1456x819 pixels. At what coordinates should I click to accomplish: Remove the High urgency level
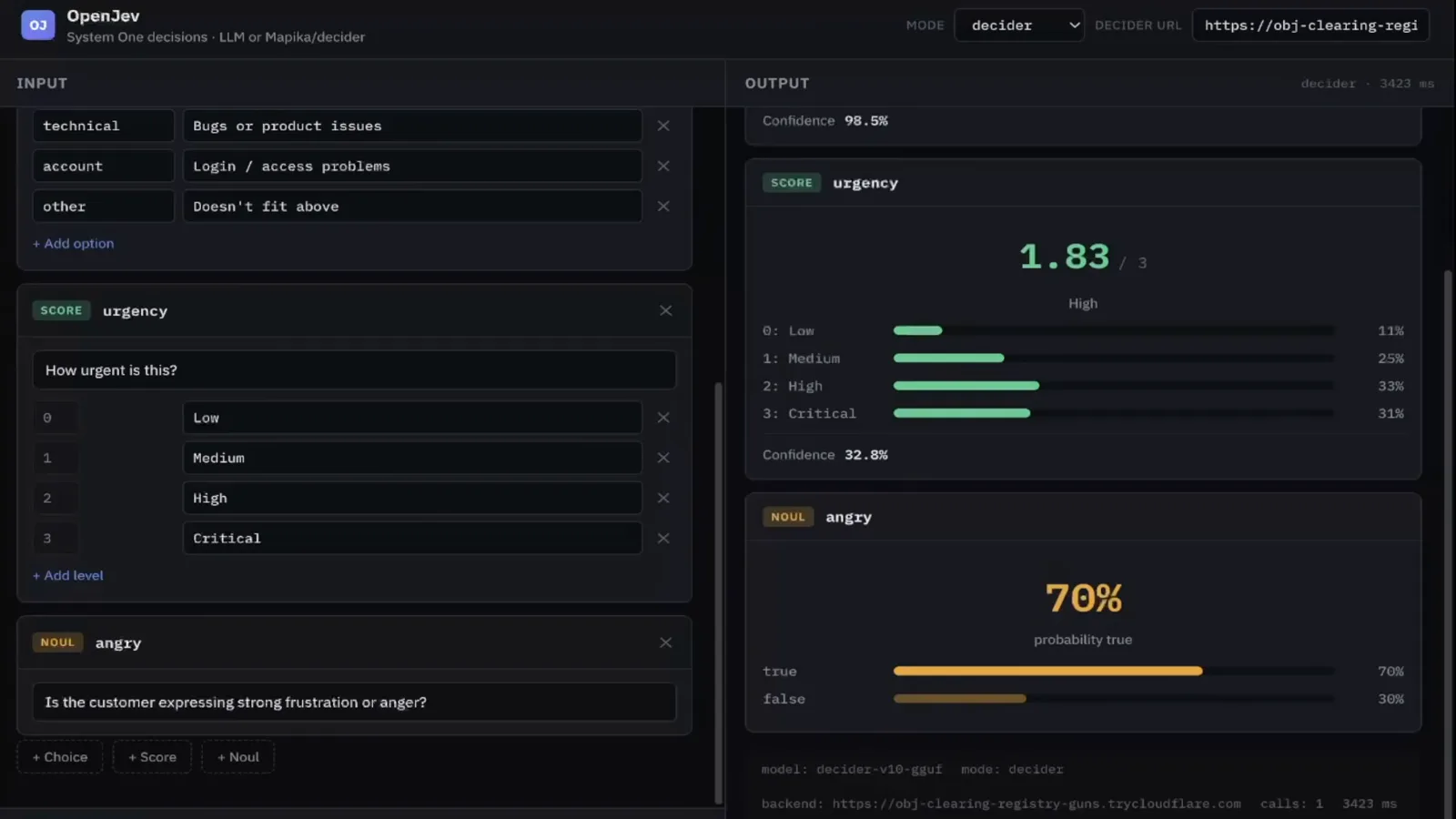[663, 499]
